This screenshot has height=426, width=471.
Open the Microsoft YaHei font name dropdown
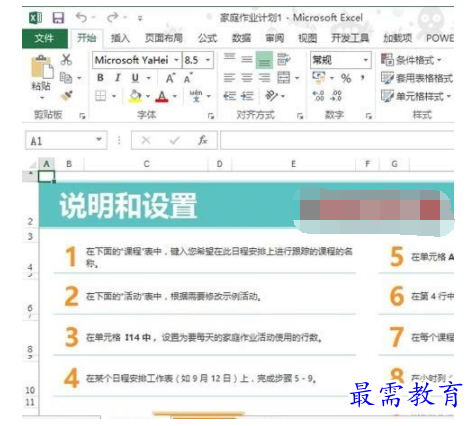coord(176,60)
